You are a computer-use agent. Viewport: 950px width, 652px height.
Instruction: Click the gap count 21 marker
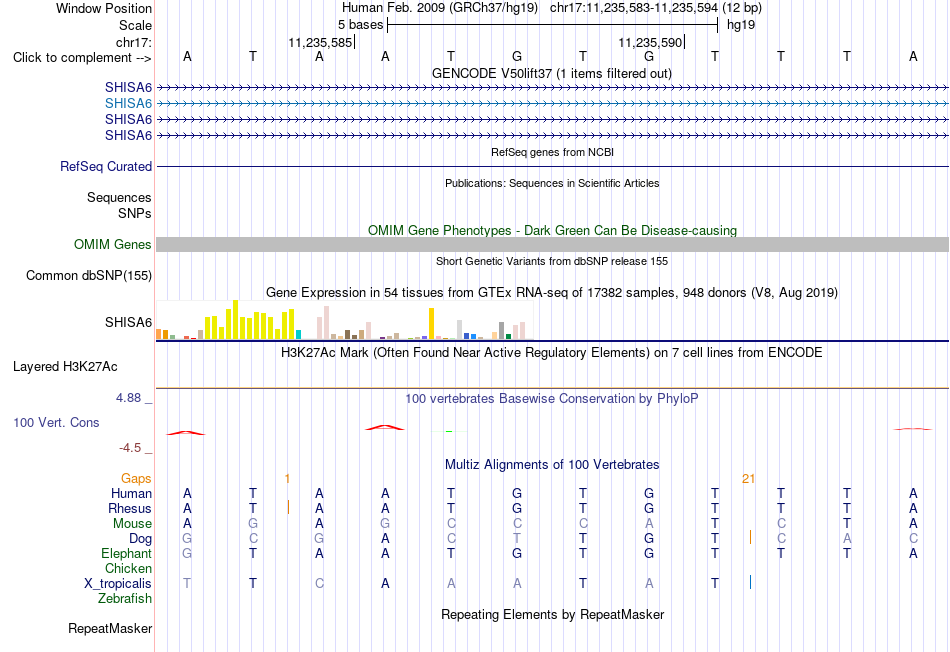pyautogui.click(x=748, y=479)
